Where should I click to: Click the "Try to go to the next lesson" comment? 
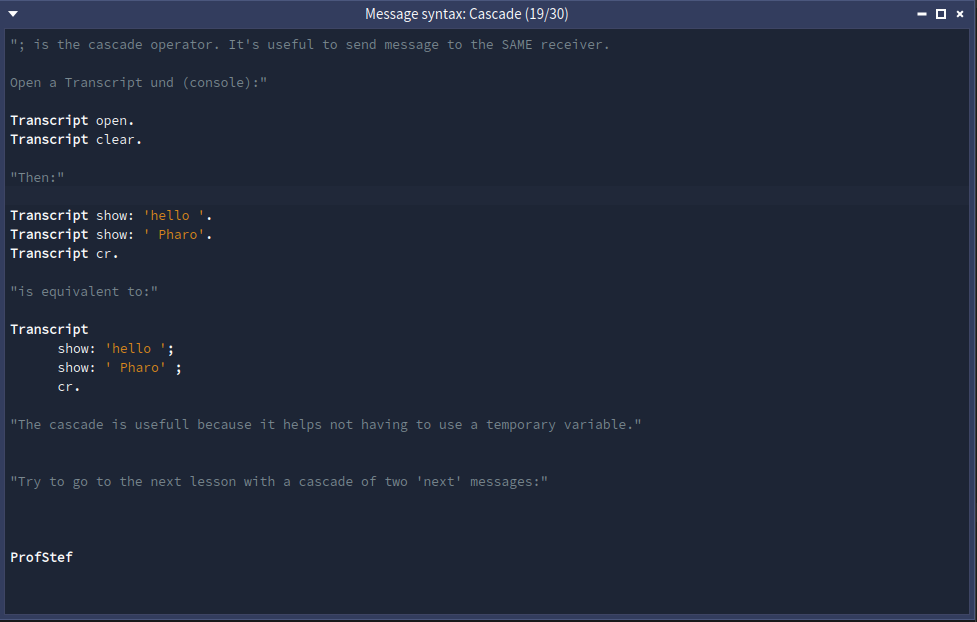279,481
